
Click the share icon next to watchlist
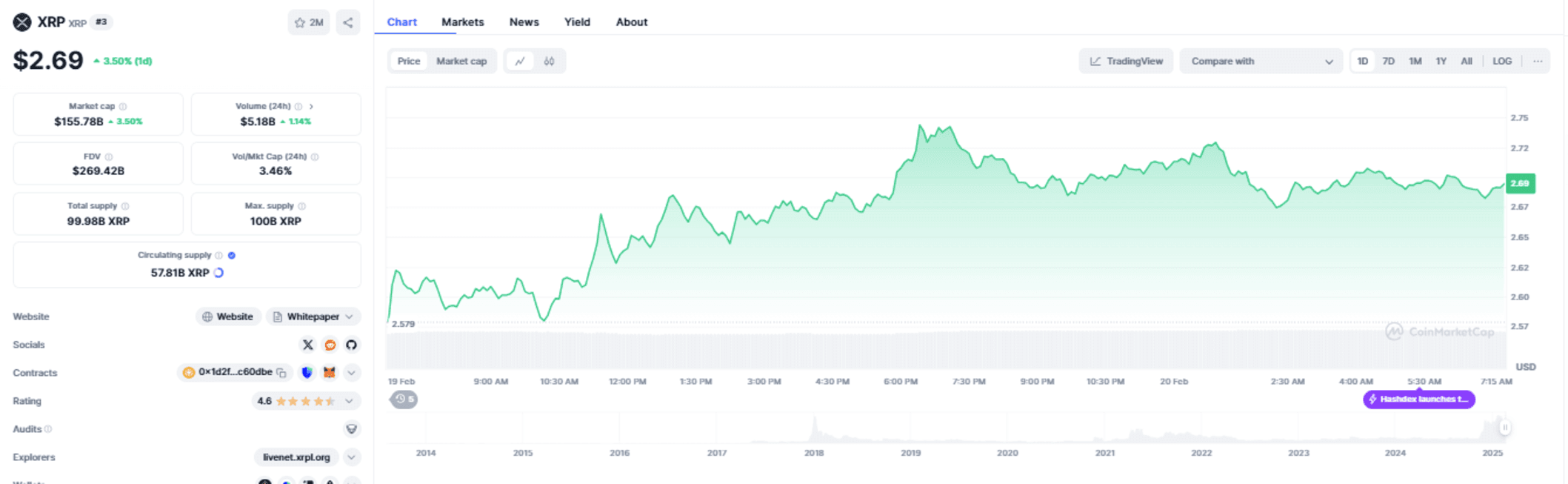[348, 22]
